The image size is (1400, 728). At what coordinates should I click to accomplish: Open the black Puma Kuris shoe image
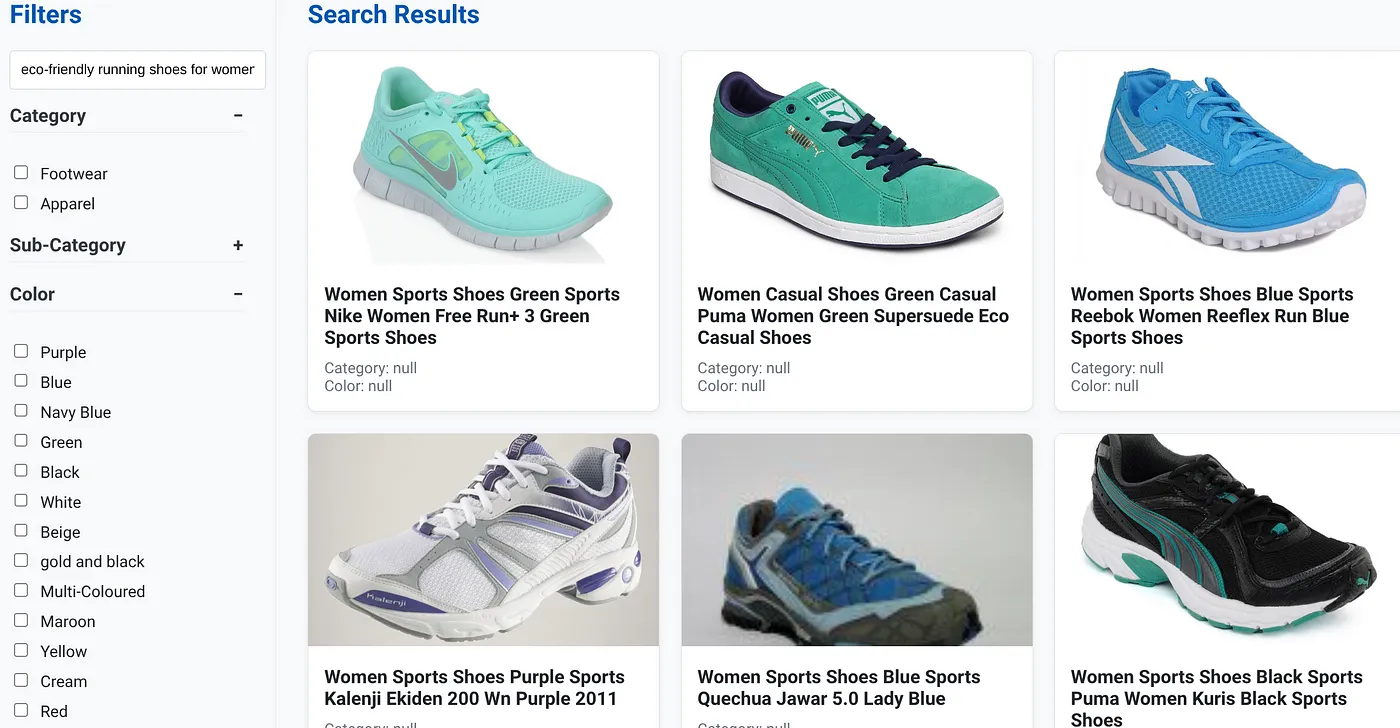coord(1228,540)
